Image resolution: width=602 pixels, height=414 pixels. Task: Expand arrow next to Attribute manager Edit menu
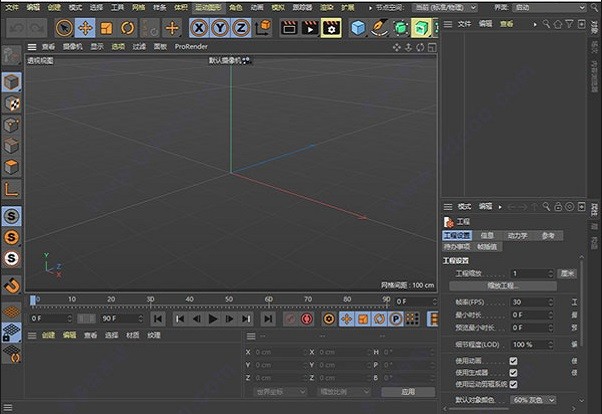(500, 207)
